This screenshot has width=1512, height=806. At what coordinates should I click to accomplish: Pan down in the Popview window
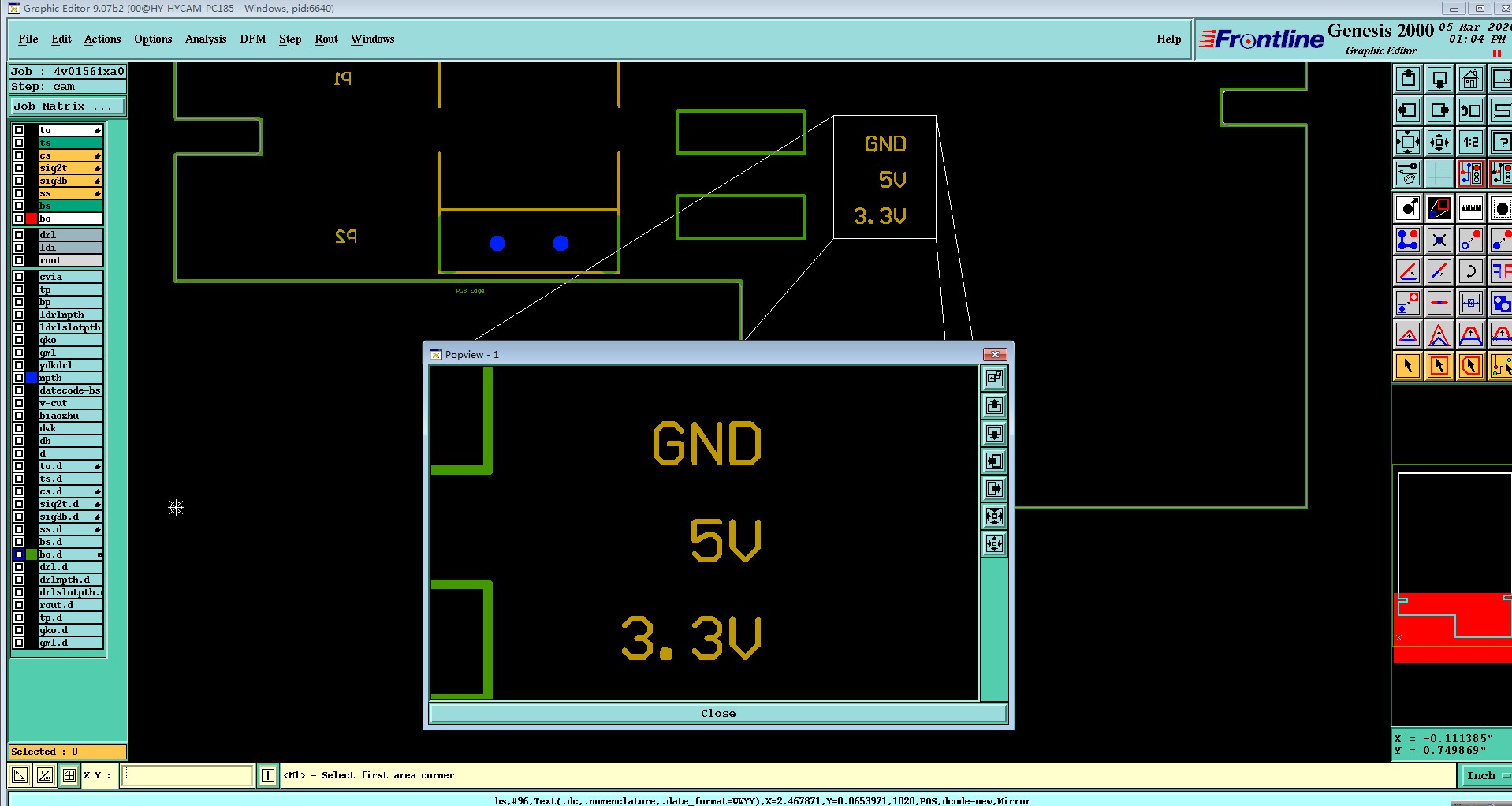coord(995,434)
